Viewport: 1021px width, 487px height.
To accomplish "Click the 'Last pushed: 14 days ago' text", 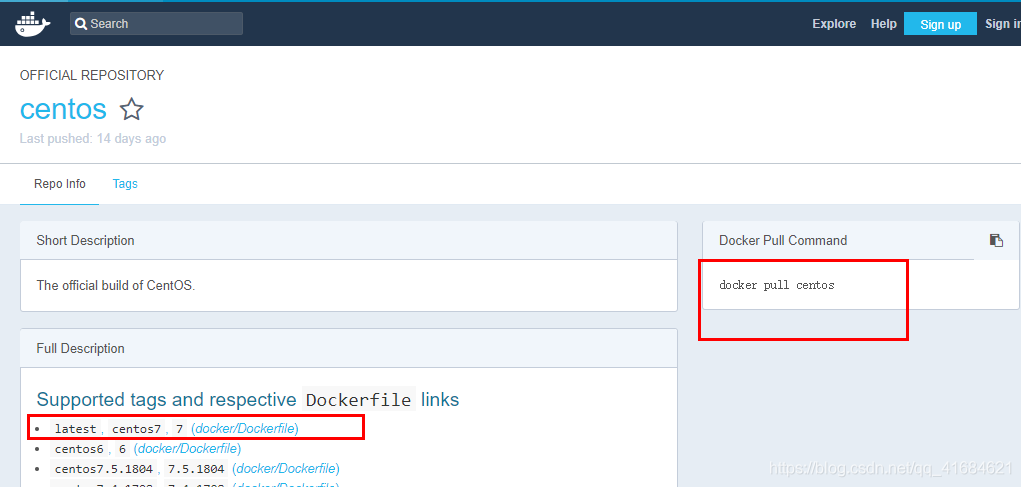I will 92,139.
